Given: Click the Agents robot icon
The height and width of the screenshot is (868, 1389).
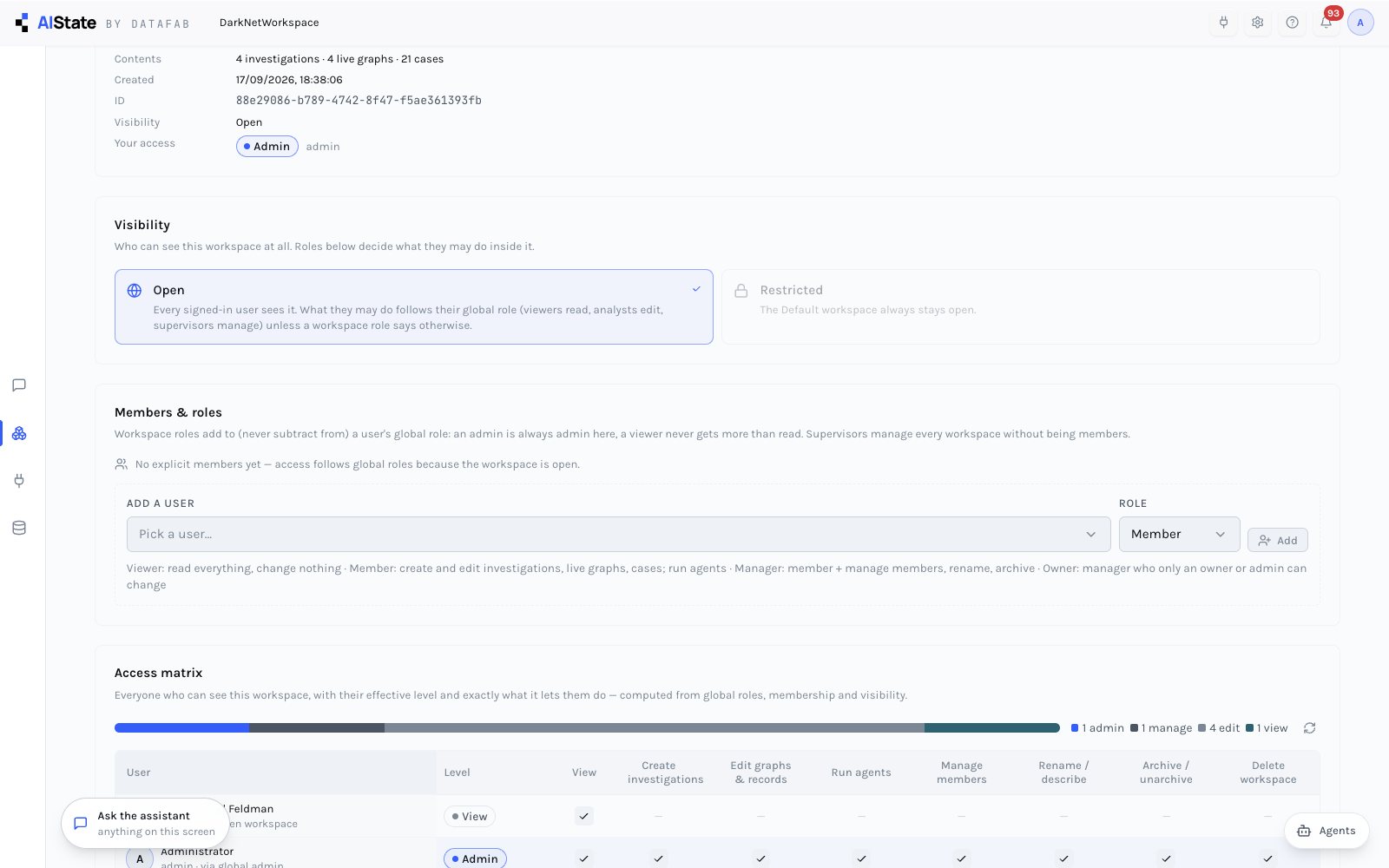Looking at the screenshot, I should coord(1304,831).
